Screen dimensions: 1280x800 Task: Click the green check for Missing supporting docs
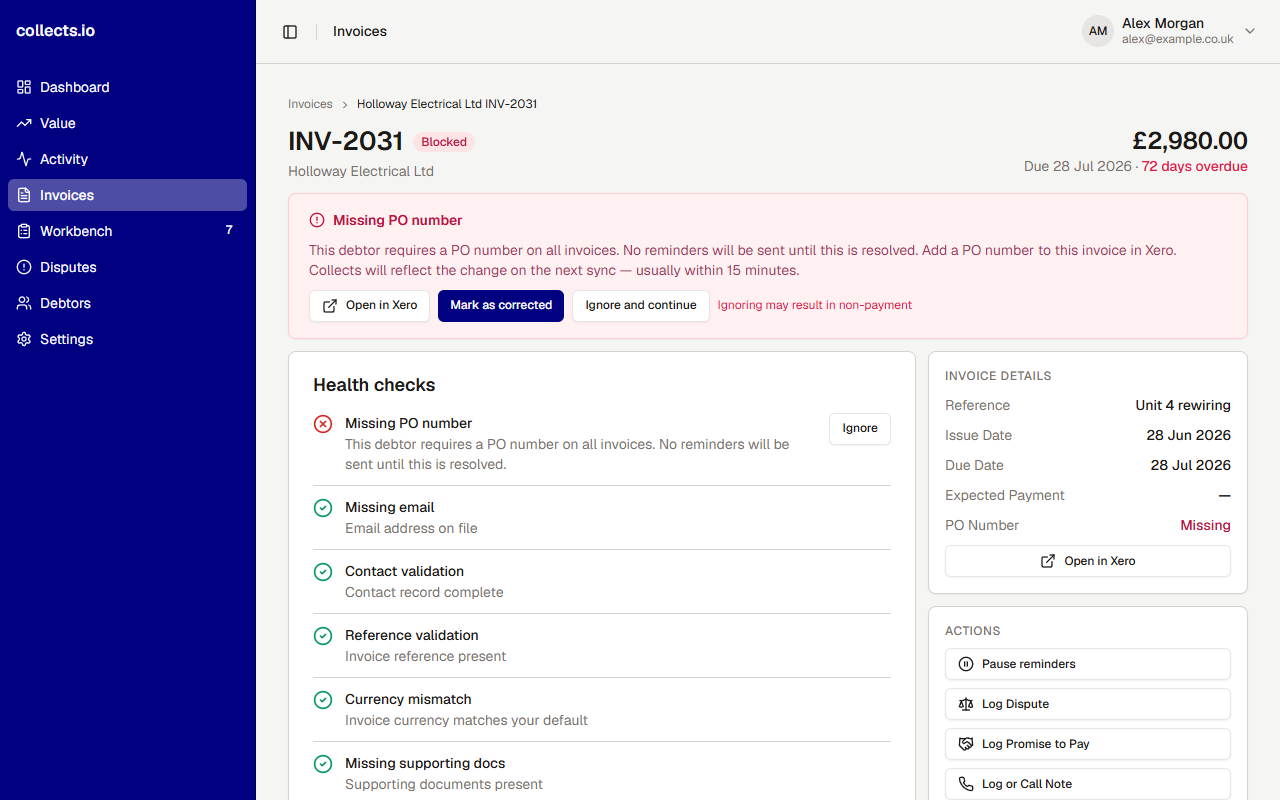tap(323, 764)
